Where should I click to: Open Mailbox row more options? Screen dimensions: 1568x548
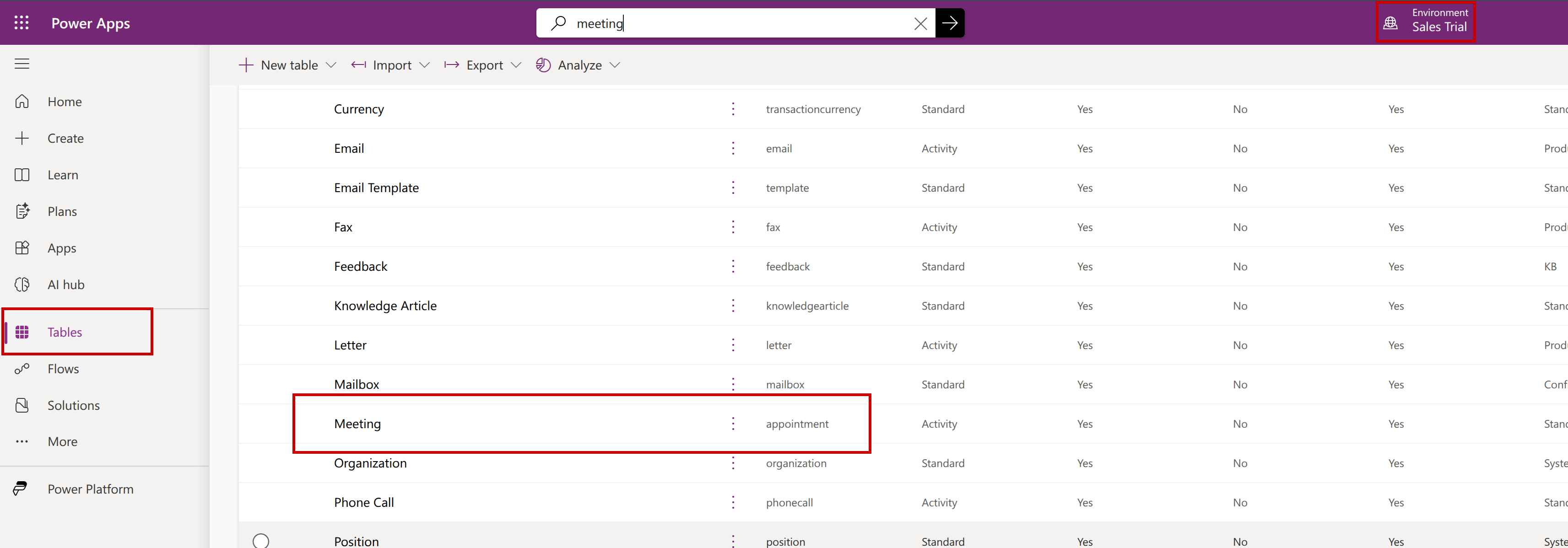pyautogui.click(x=733, y=384)
